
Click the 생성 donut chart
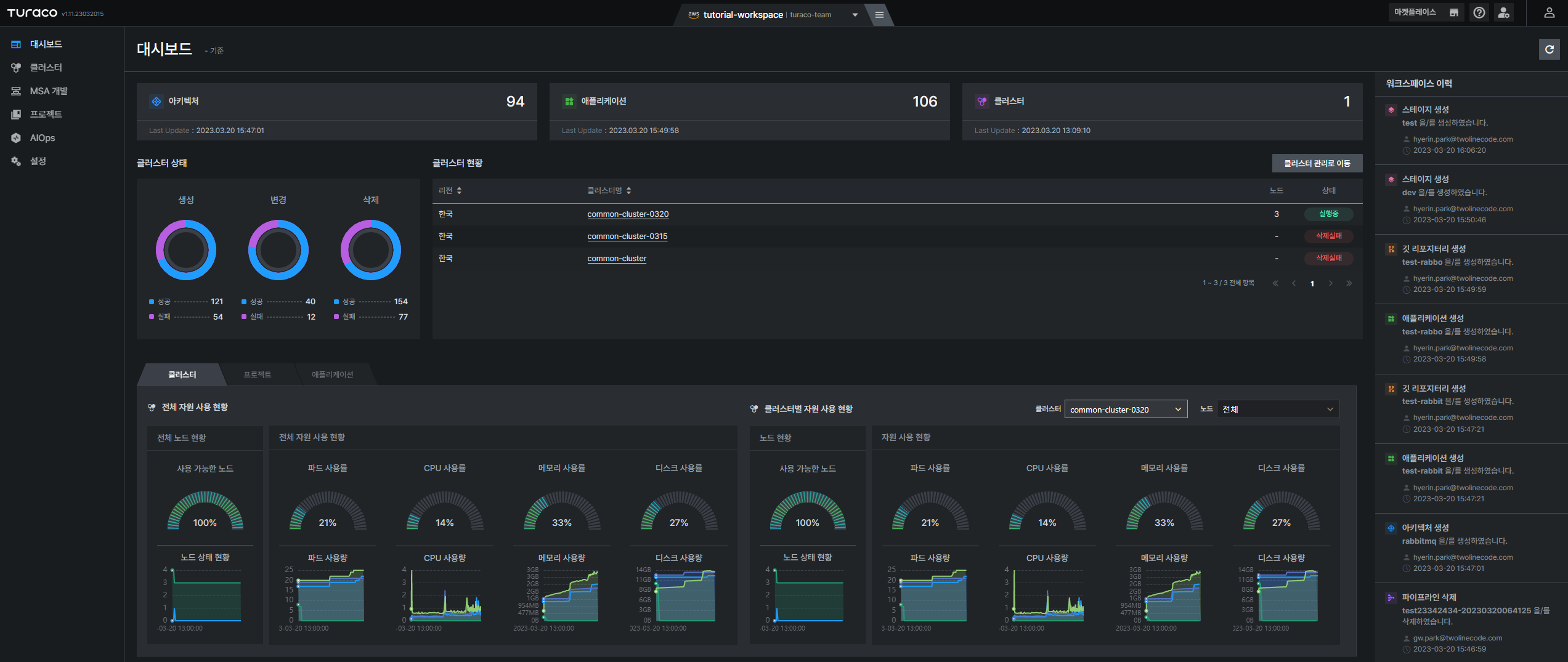(186, 250)
